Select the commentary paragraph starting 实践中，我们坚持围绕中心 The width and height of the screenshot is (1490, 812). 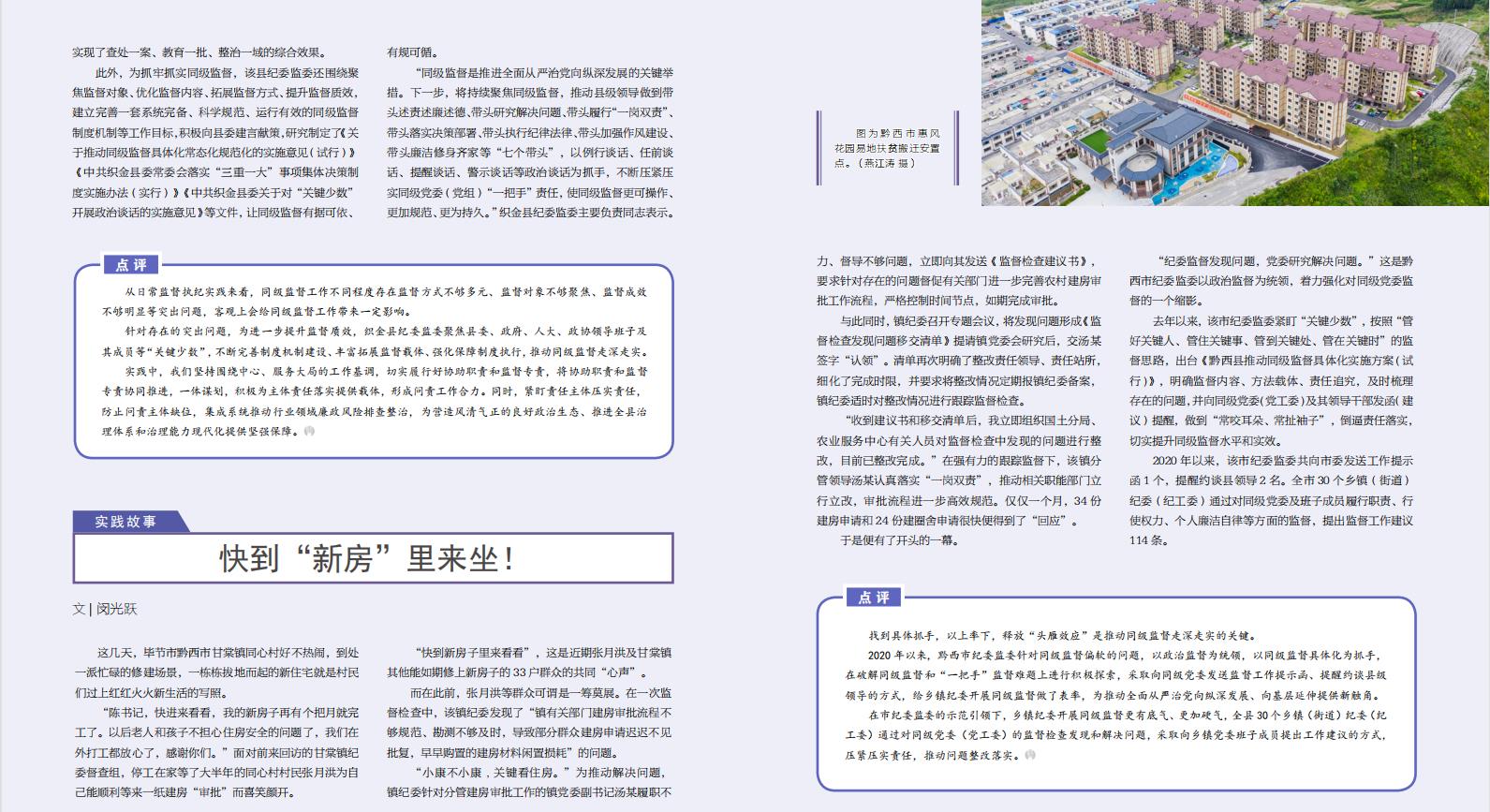(375, 400)
